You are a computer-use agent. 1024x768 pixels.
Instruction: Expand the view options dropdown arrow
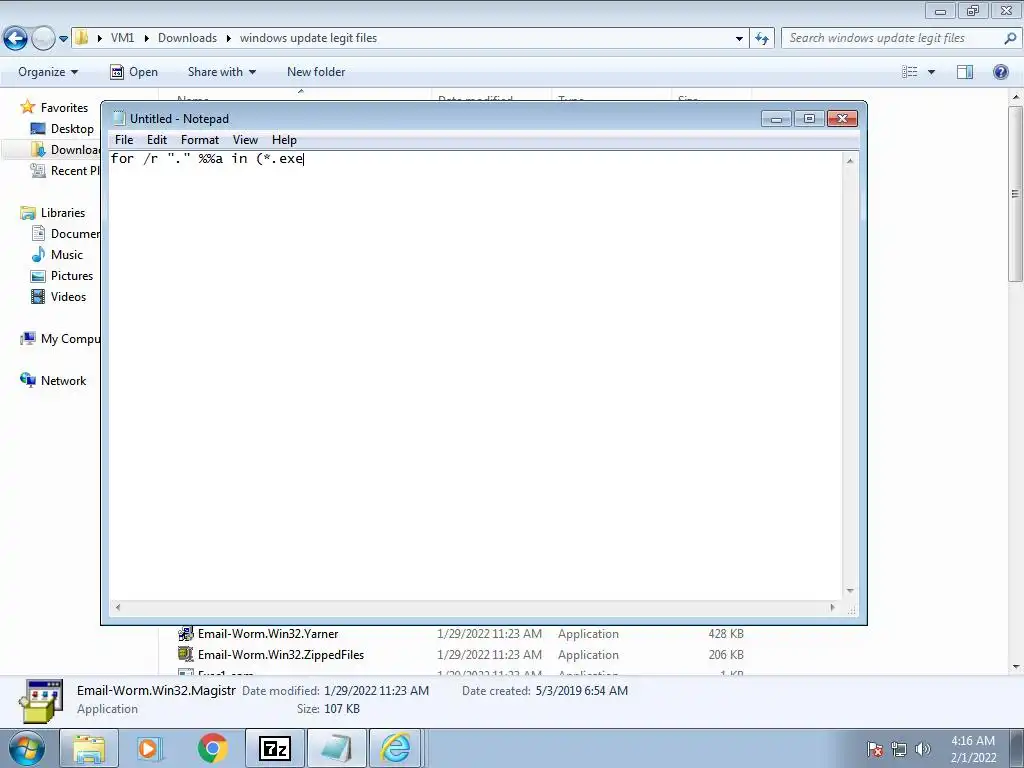(x=931, y=72)
